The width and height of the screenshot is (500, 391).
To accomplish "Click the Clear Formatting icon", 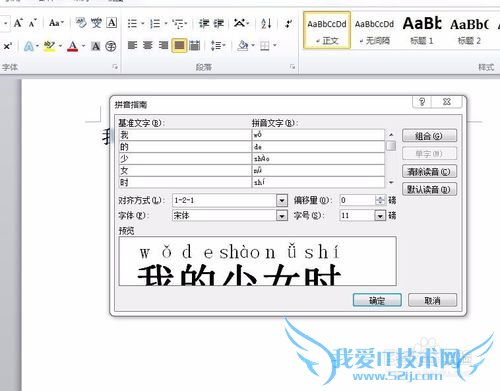I will (x=81, y=23).
